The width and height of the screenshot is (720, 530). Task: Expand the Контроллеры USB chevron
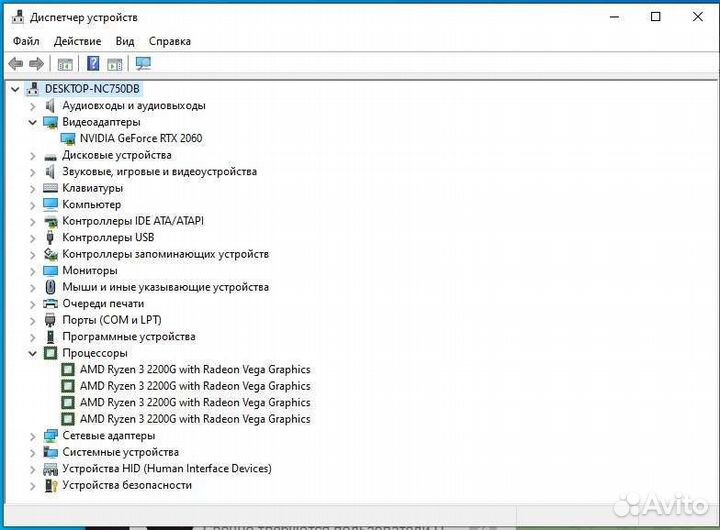point(33,238)
